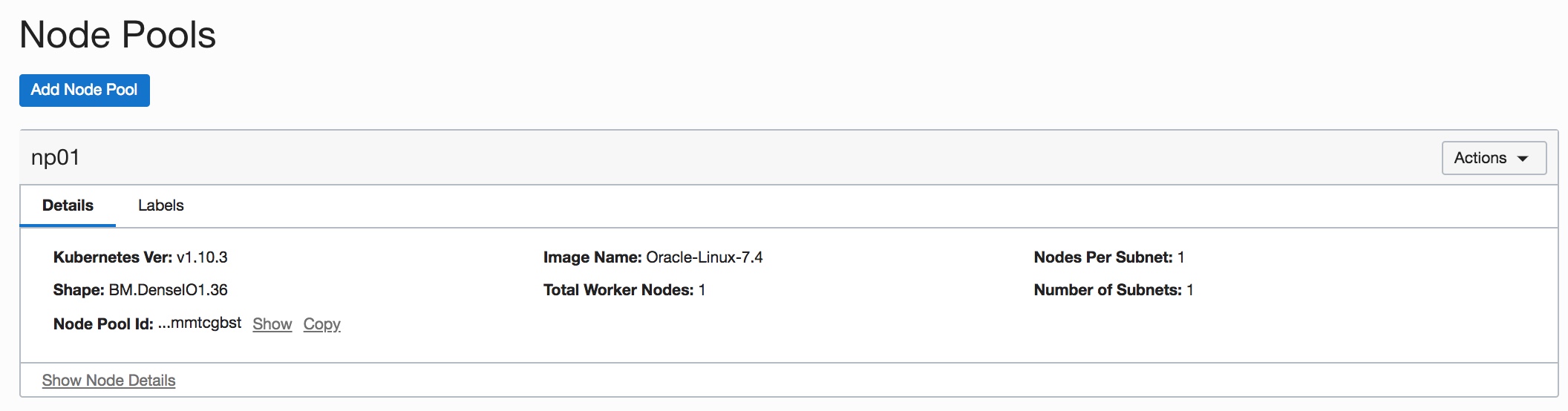Click the Nodes Per Subnet value

coord(1180,257)
